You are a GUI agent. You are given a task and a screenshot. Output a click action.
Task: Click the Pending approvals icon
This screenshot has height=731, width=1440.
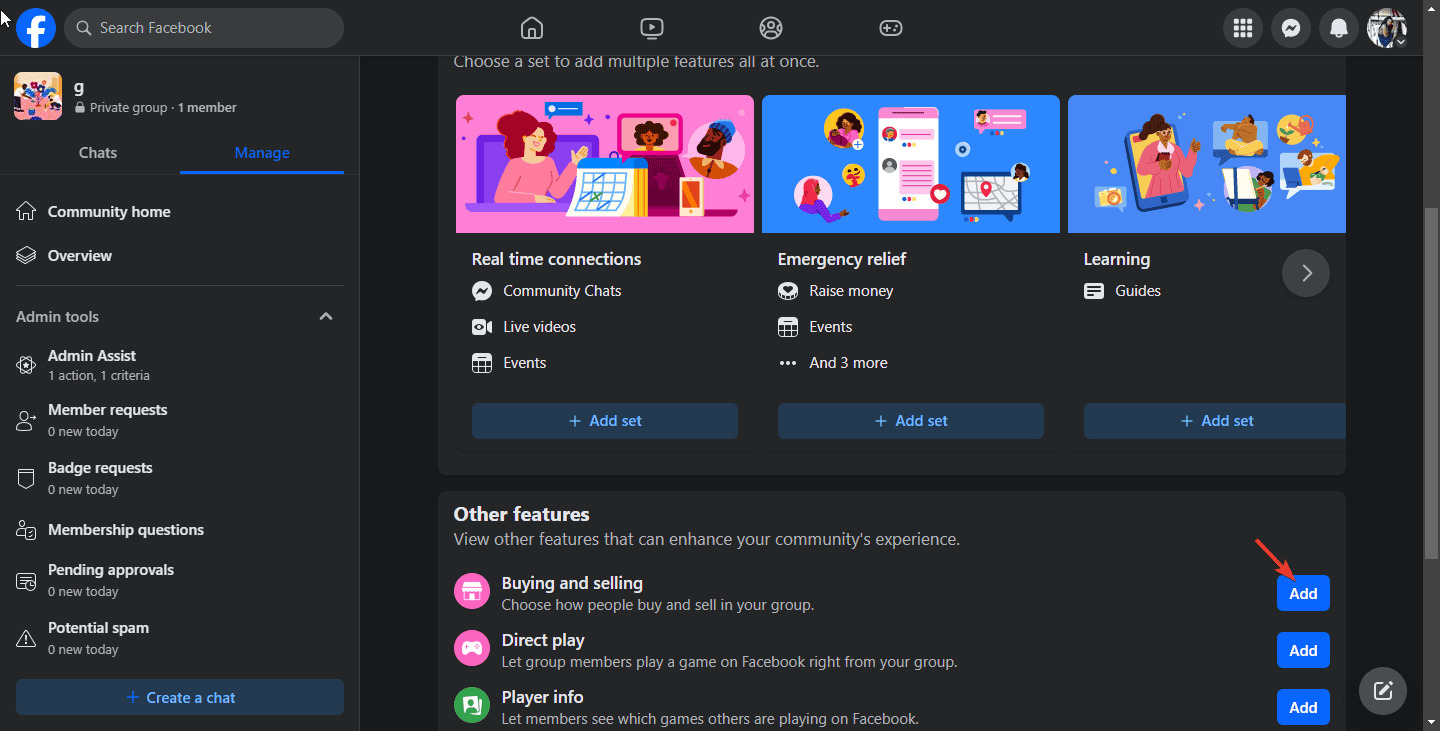pyautogui.click(x=26, y=581)
